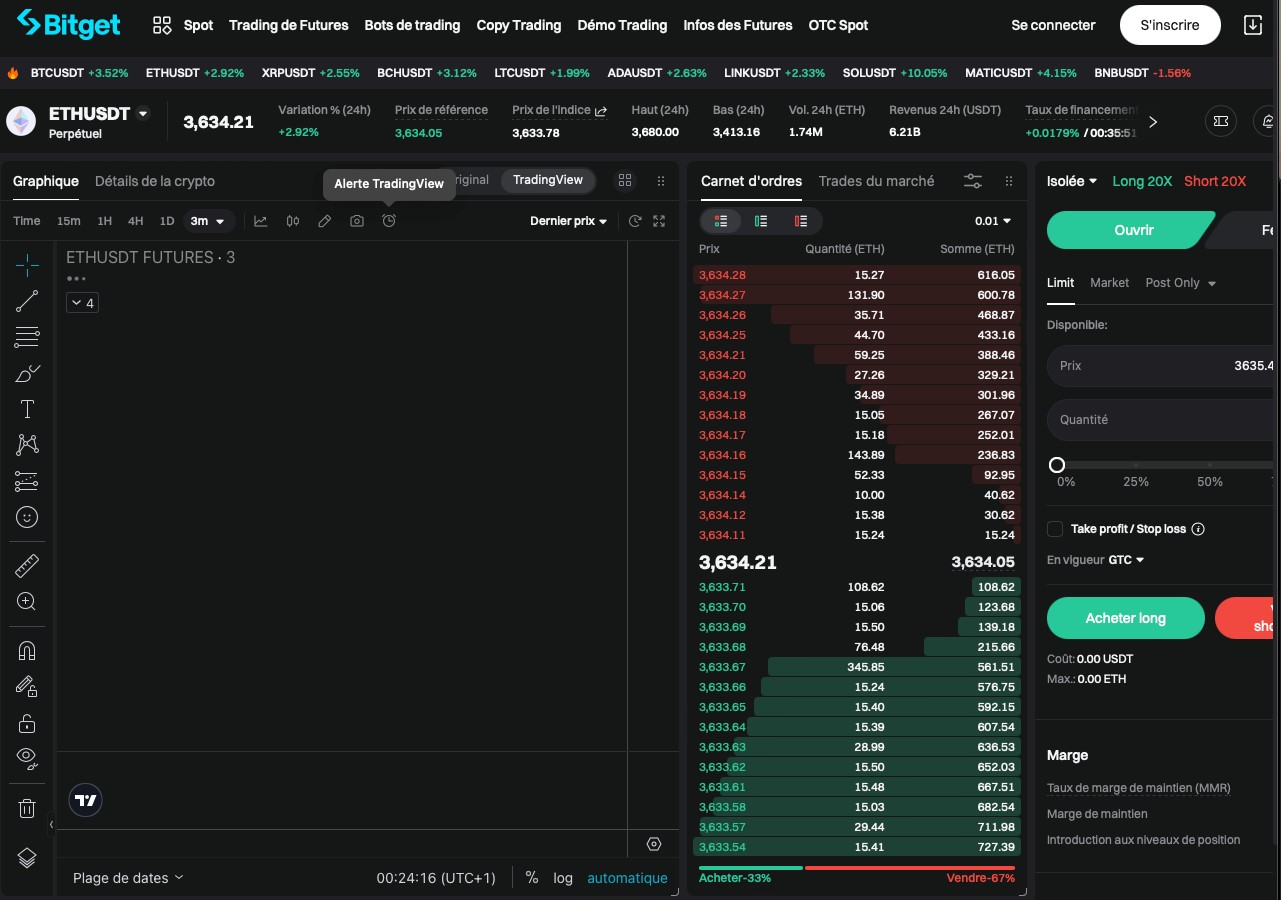This screenshot has height=900, width=1281.
Task: Switch to the Trades du marché tab
Action: (876, 181)
